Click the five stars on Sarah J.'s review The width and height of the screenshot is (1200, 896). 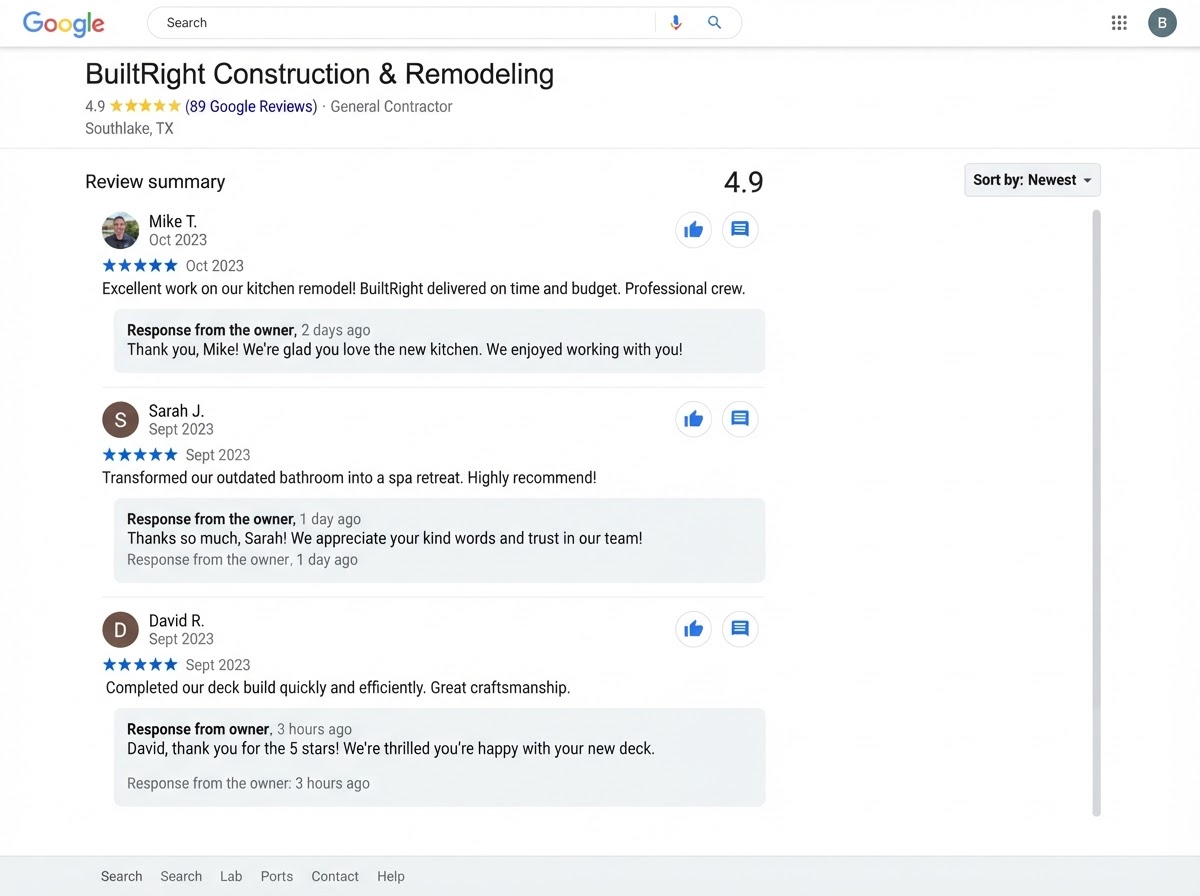click(140, 454)
